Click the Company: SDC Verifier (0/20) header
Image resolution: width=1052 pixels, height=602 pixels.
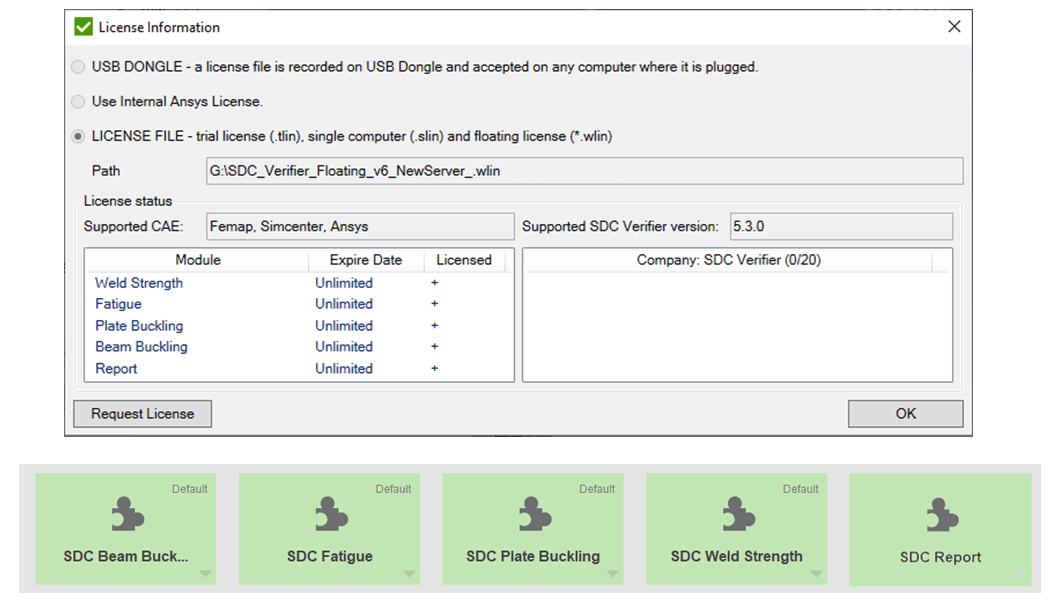[x=729, y=260]
